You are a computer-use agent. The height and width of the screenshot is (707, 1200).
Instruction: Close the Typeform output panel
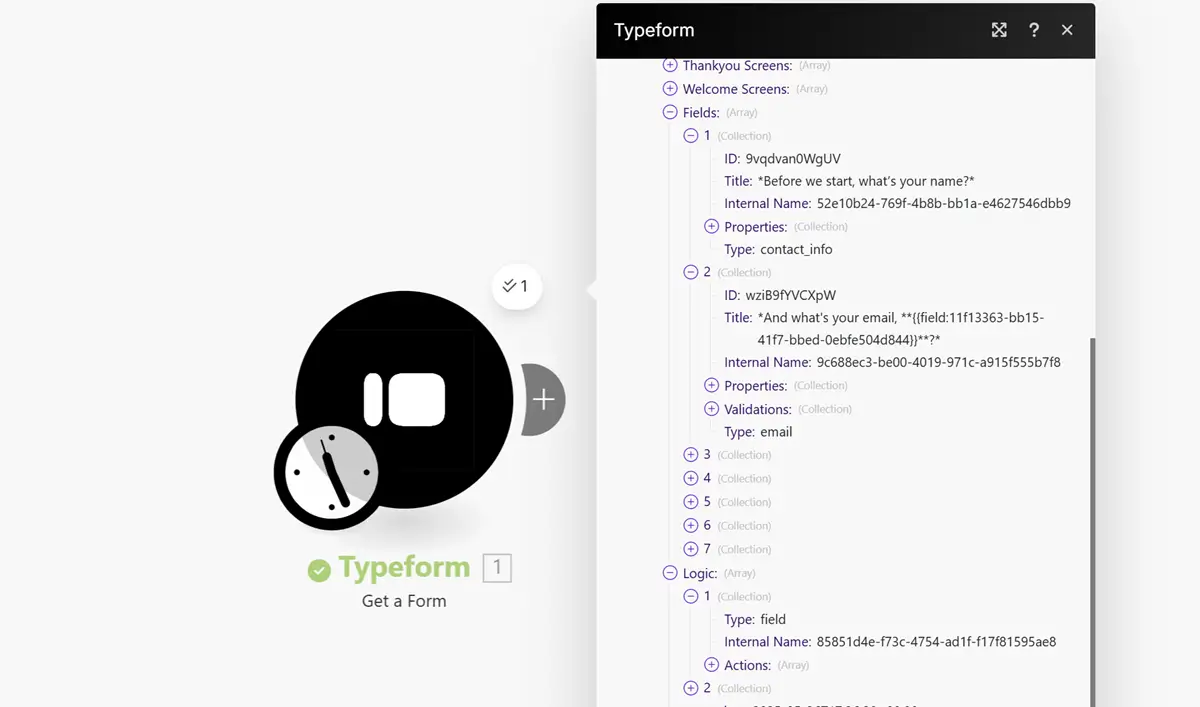point(1067,30)
